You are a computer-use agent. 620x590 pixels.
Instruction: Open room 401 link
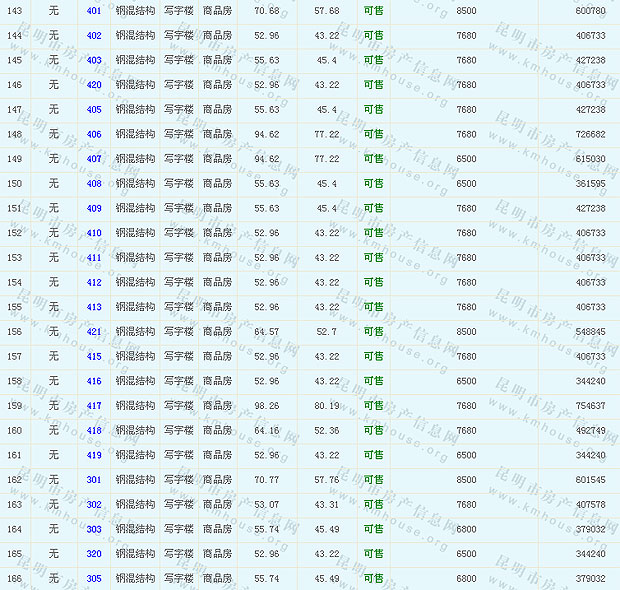pyautogui.click(x=94, y=11)
